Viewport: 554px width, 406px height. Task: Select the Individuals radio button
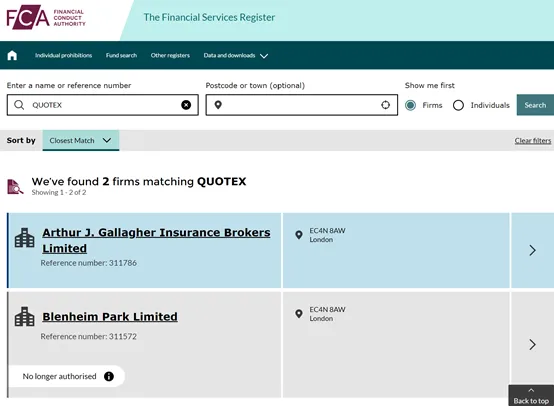coord(458,105)
